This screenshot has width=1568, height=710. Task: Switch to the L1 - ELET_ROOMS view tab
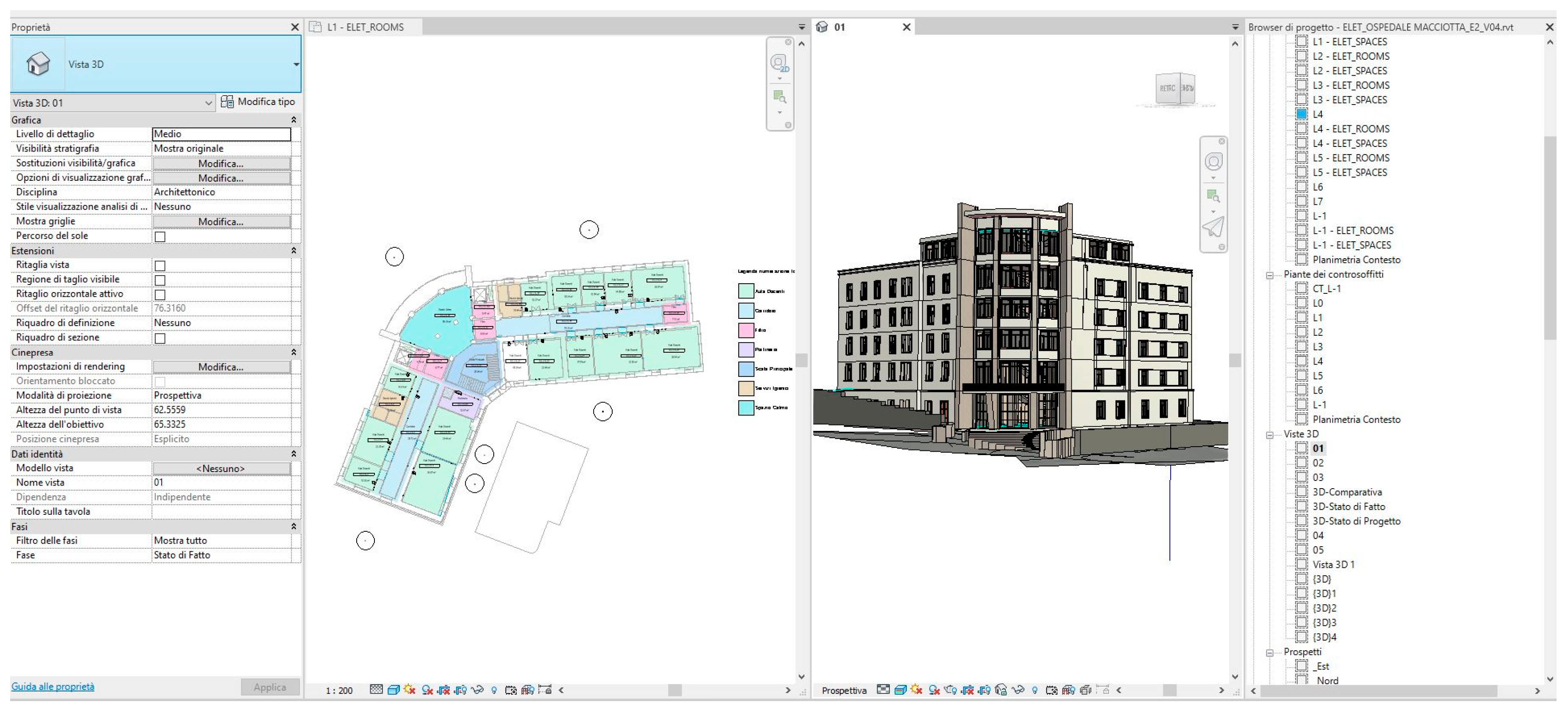(365, 27)
